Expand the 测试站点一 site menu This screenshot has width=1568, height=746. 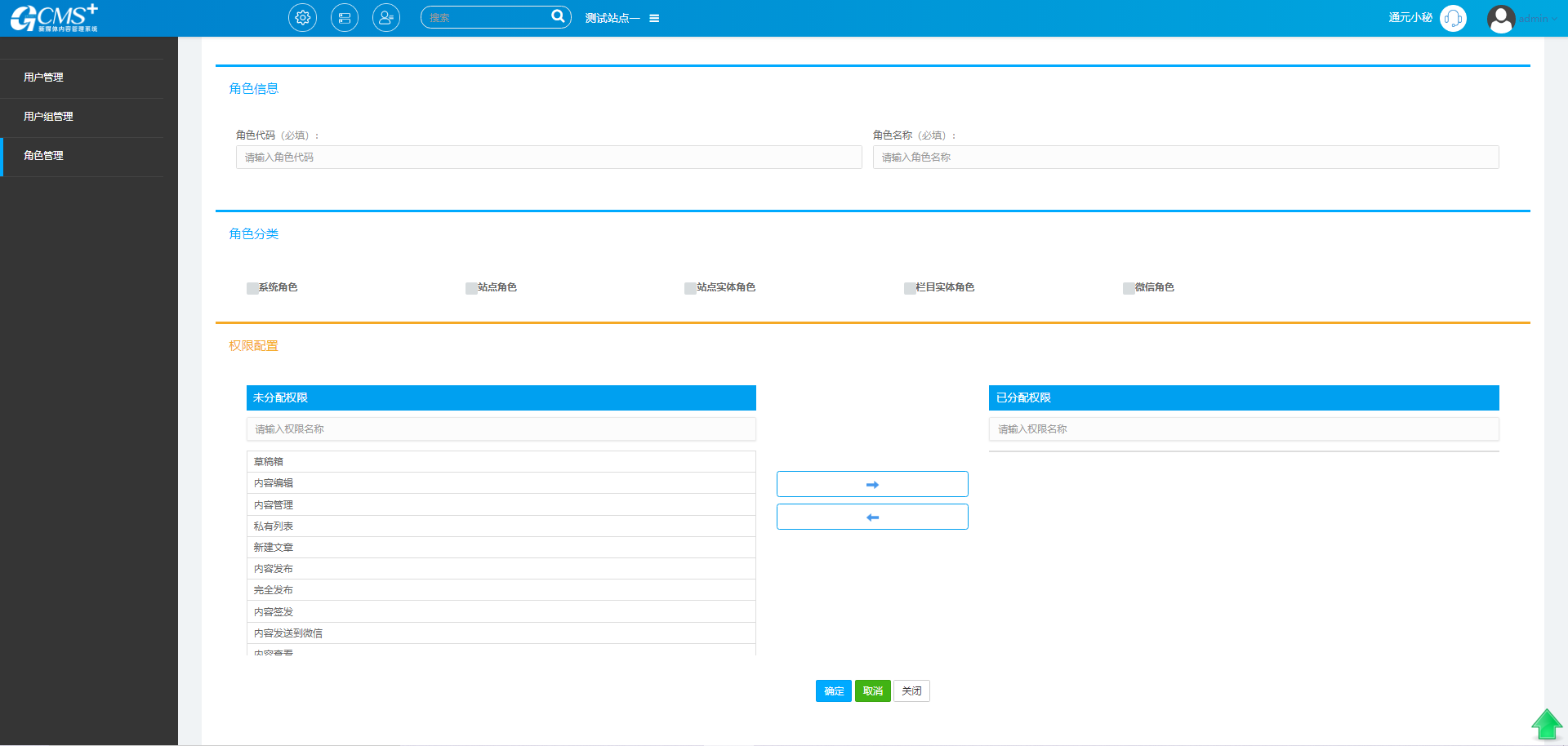(622, 18)
